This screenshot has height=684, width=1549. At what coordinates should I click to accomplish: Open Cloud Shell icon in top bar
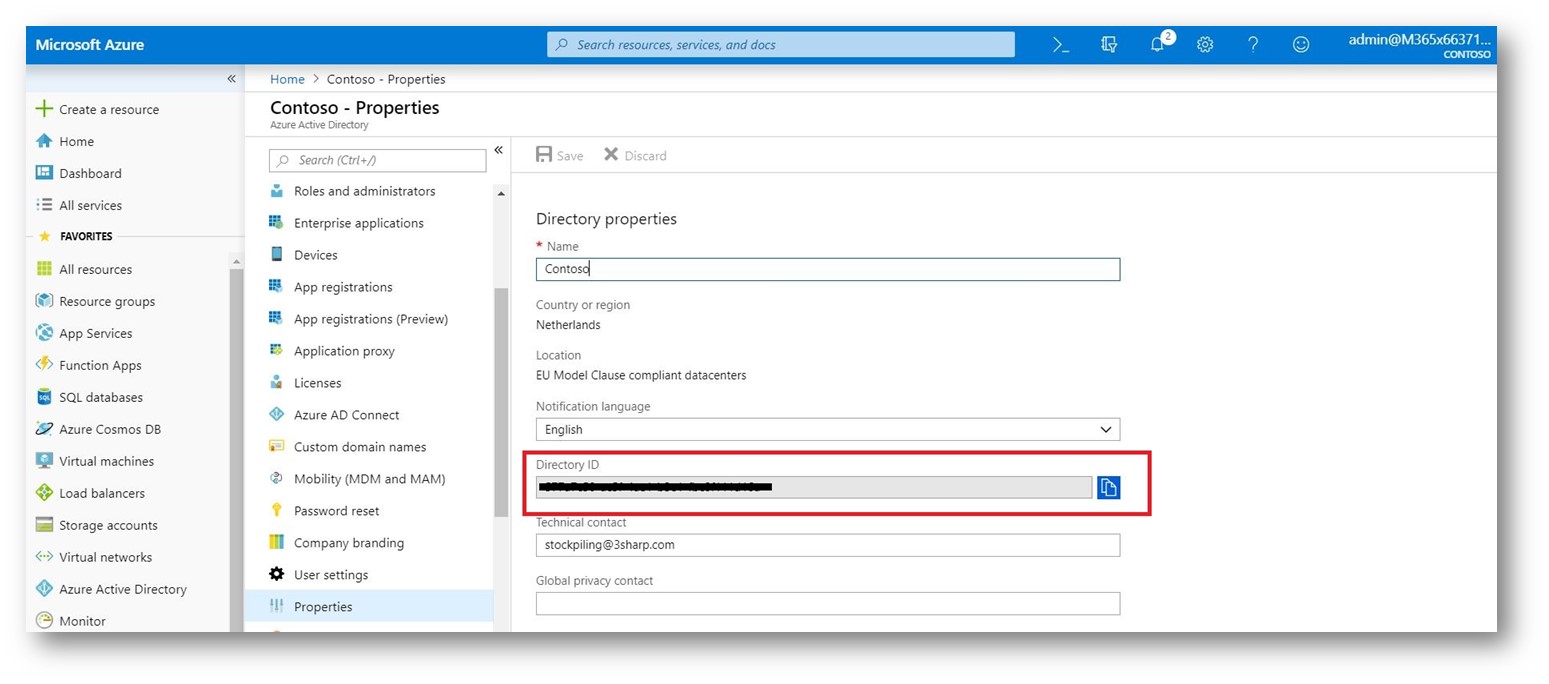[x=1061, y=45]
